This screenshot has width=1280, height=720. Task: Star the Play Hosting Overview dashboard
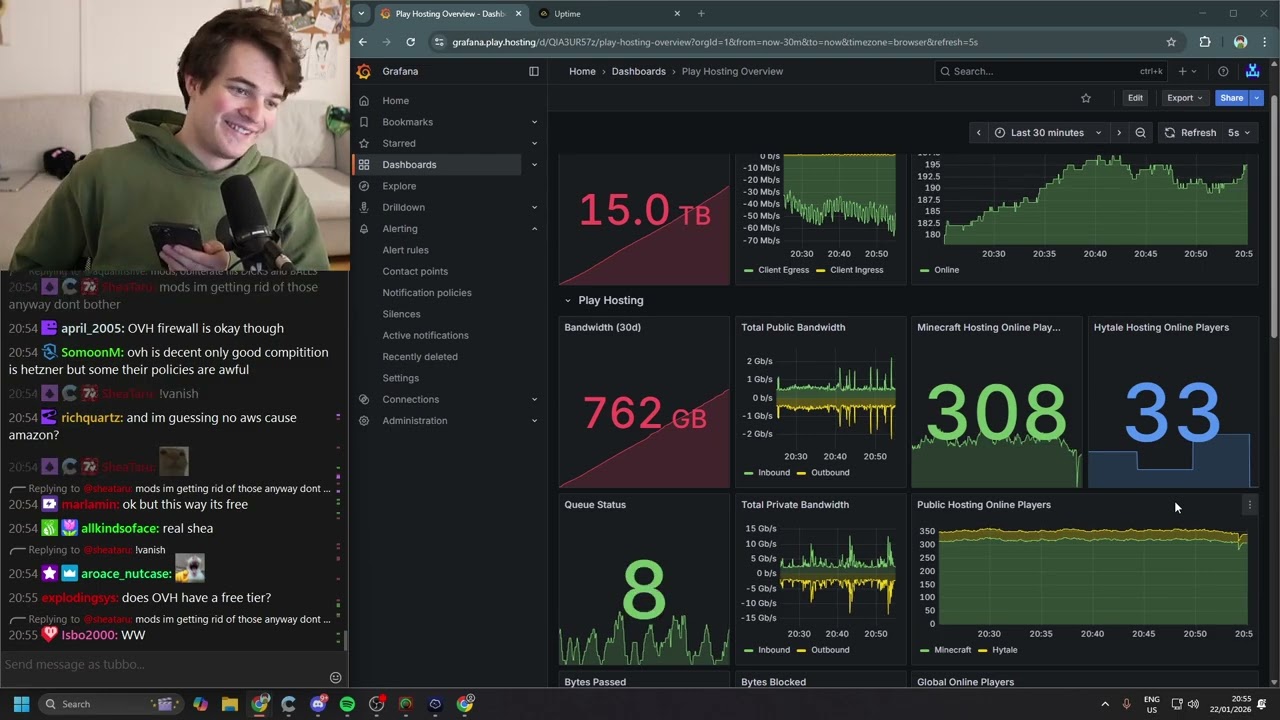[x=1086, y=98]
